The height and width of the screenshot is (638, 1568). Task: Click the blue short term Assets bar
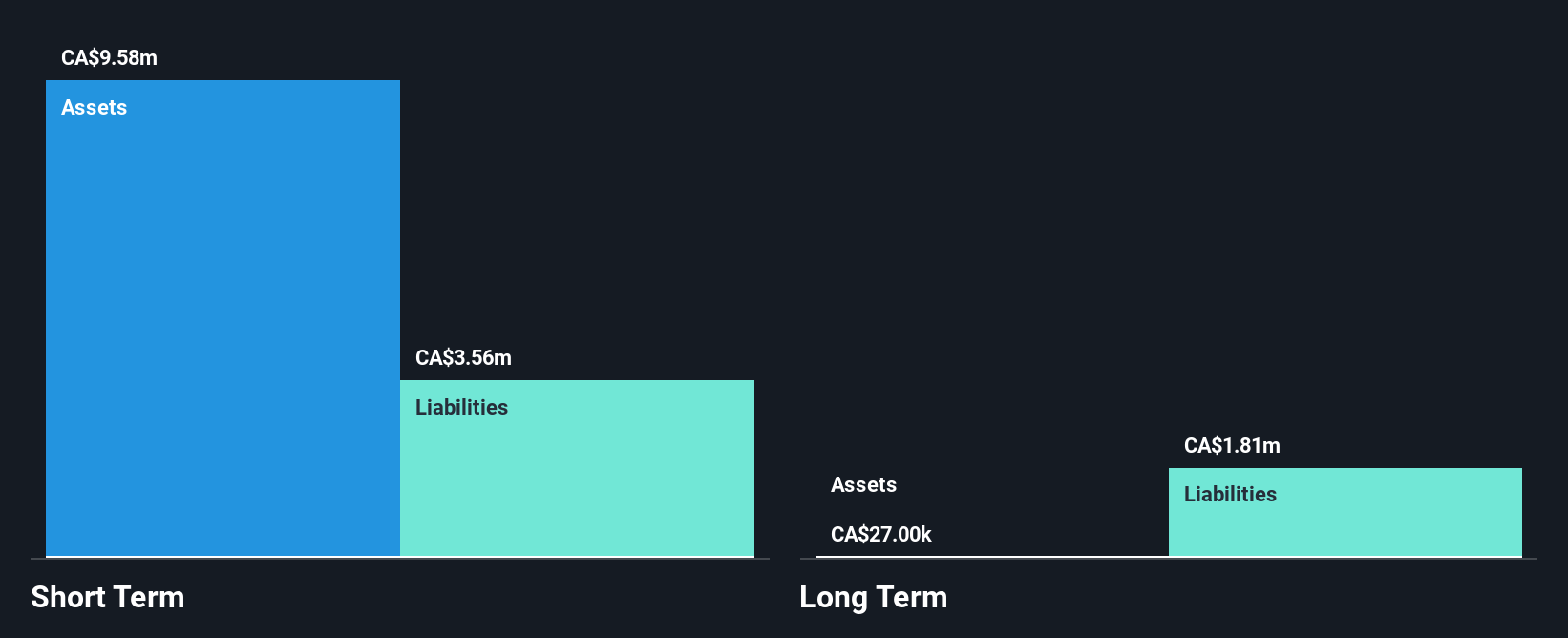coord(222,318)
